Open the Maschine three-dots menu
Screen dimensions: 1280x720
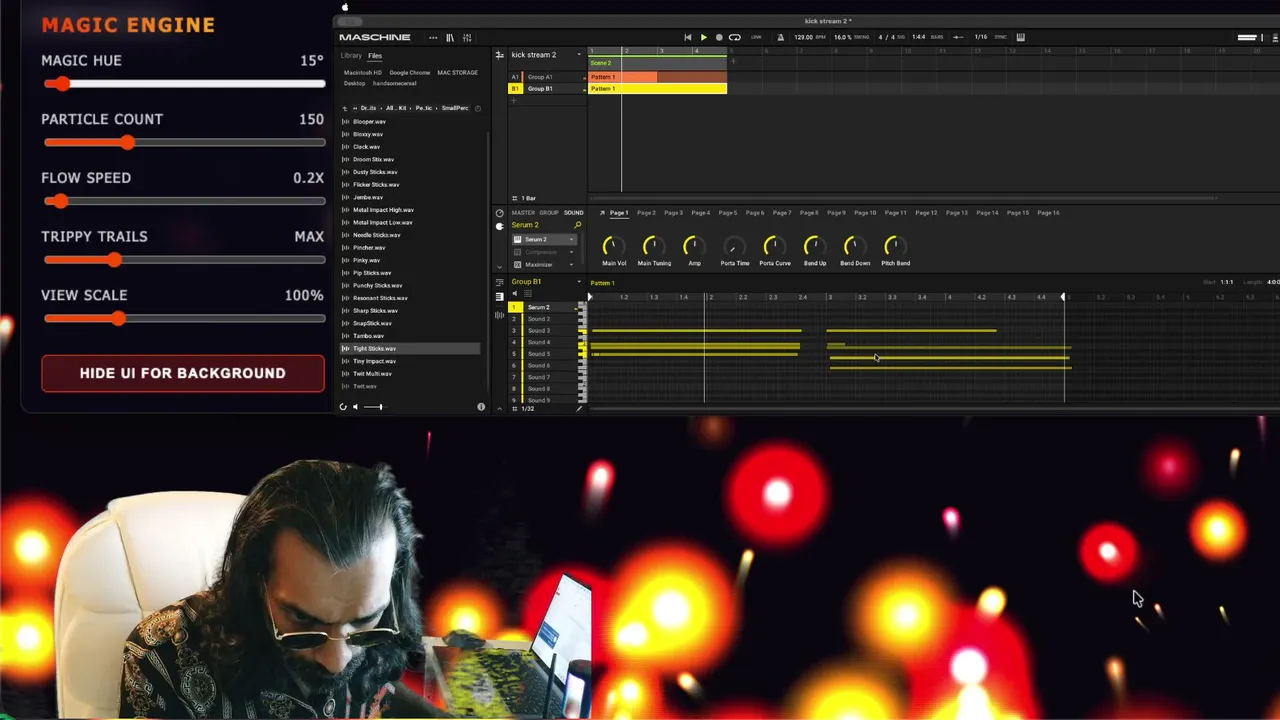[x=433, y=37]
